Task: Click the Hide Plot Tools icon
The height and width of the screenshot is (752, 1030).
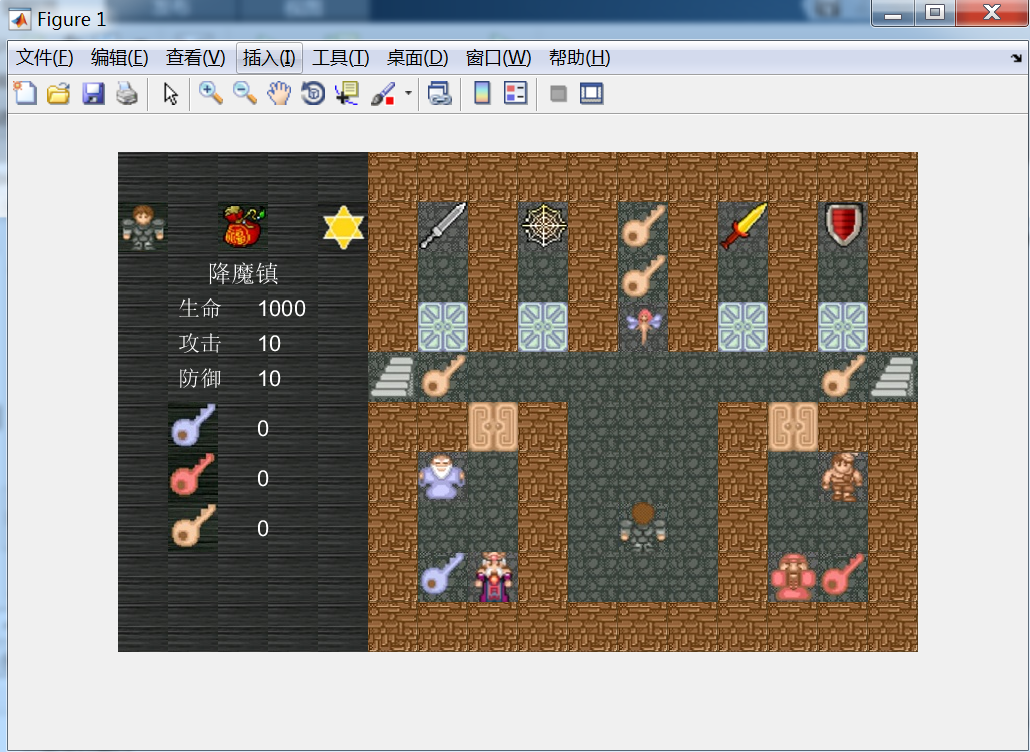Action: pos(558,93)
